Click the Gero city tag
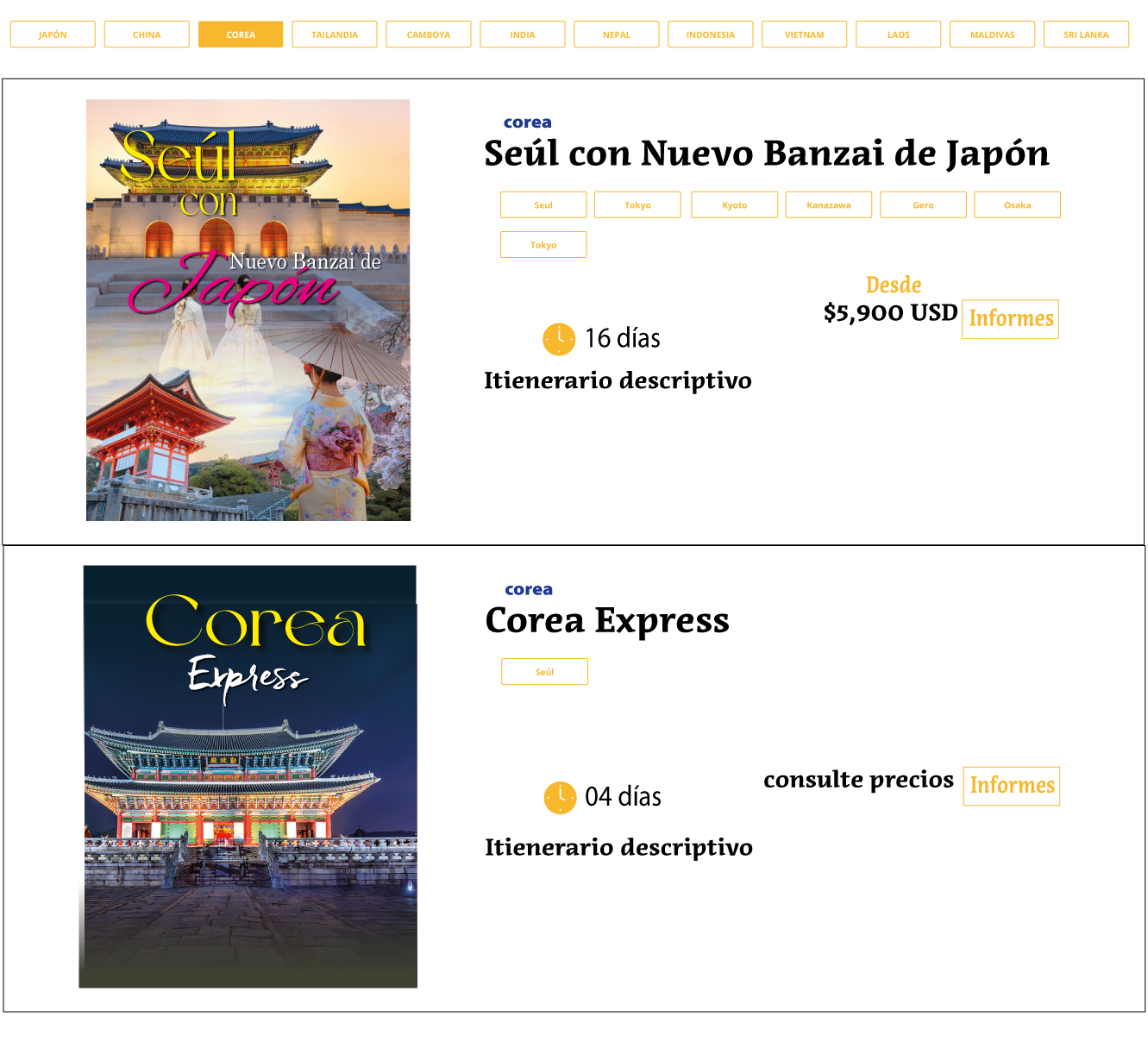Screen dimensions: 1148x1042 (923, 205)
